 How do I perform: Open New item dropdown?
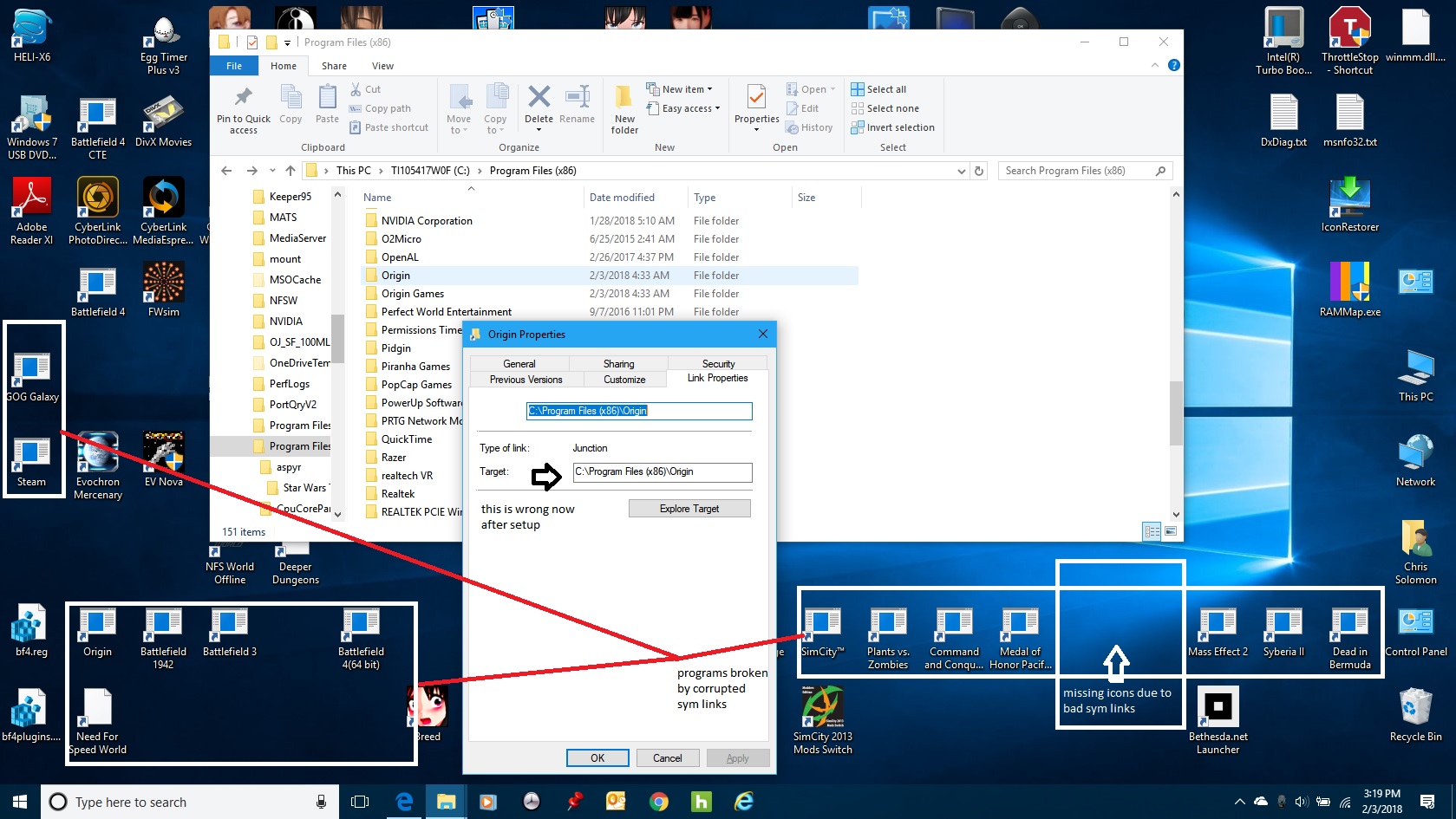[679, 89]
